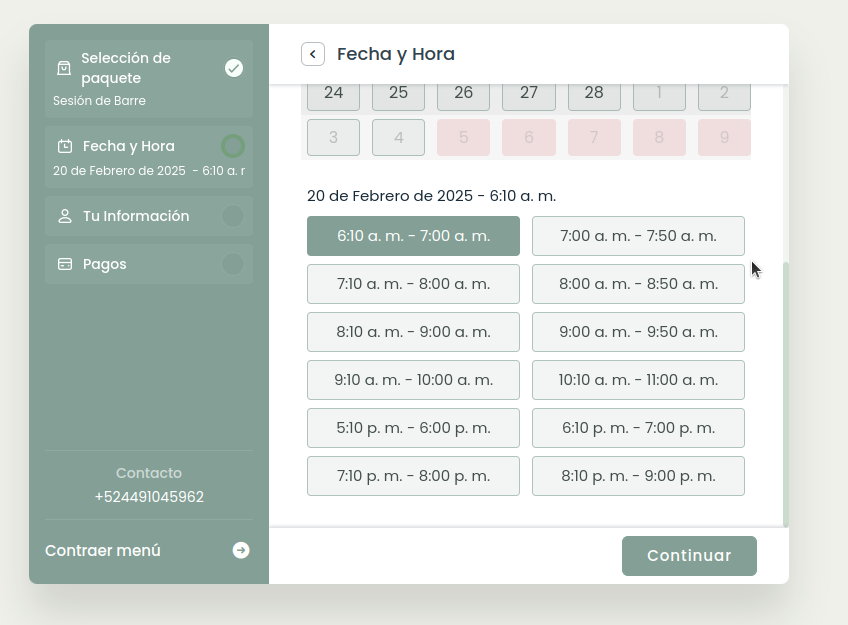
Task: Go to the Pagos step
Action: [x=105, y=264]
